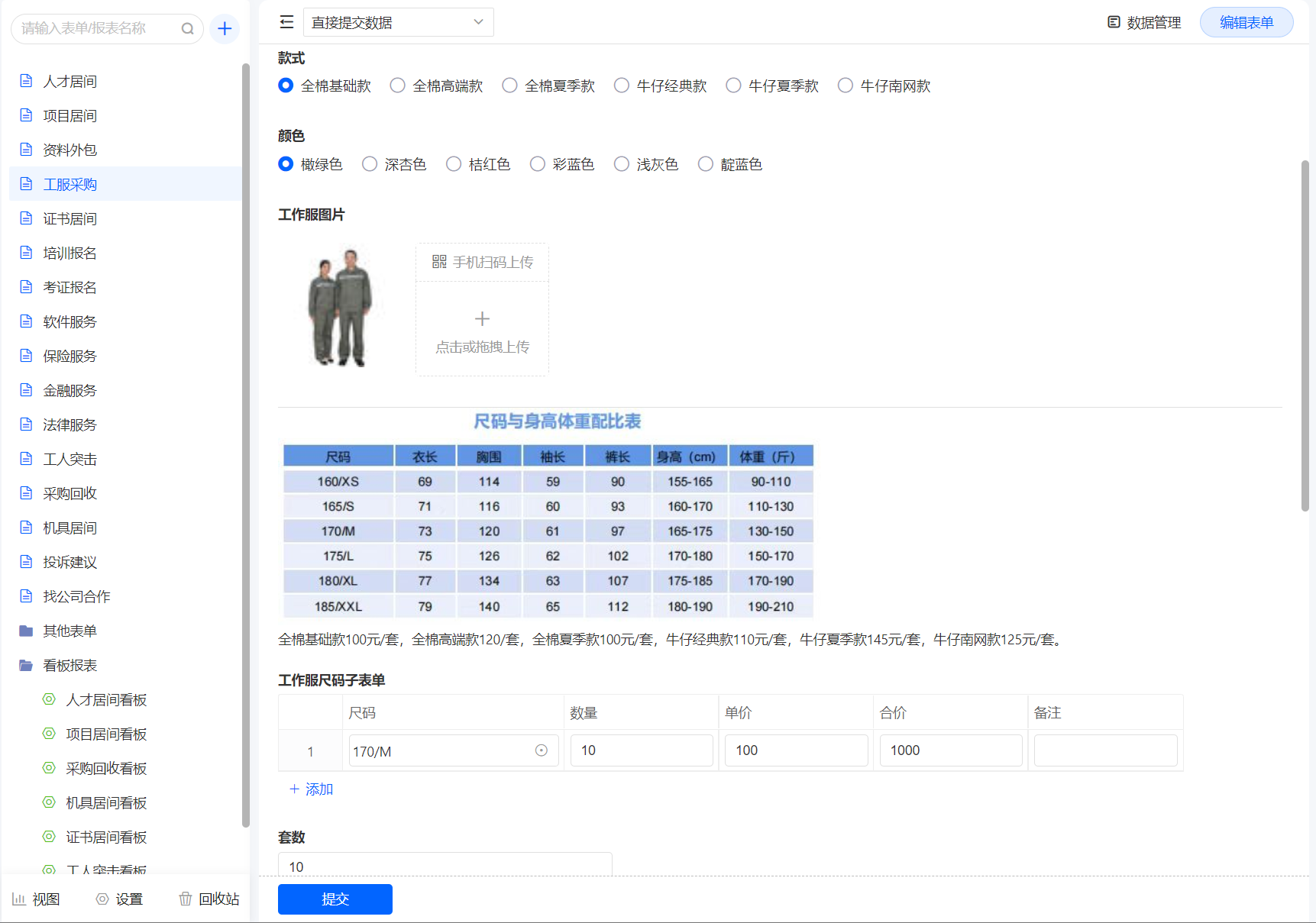Switch to 视图 view at sidebar bottom
Image resolution: width=1316 pixels, height=923 pixels.
pyautogui.click(x=36, y=899)
